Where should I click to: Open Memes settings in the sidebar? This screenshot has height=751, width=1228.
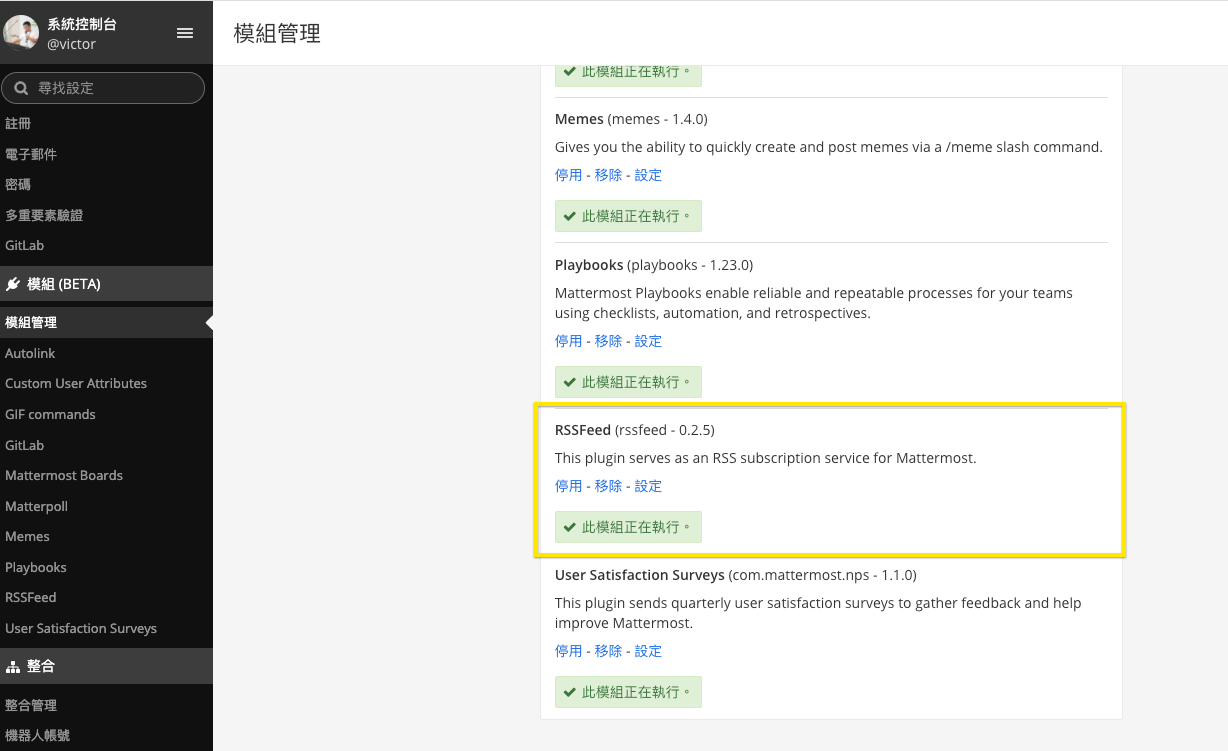pos(27,536)
